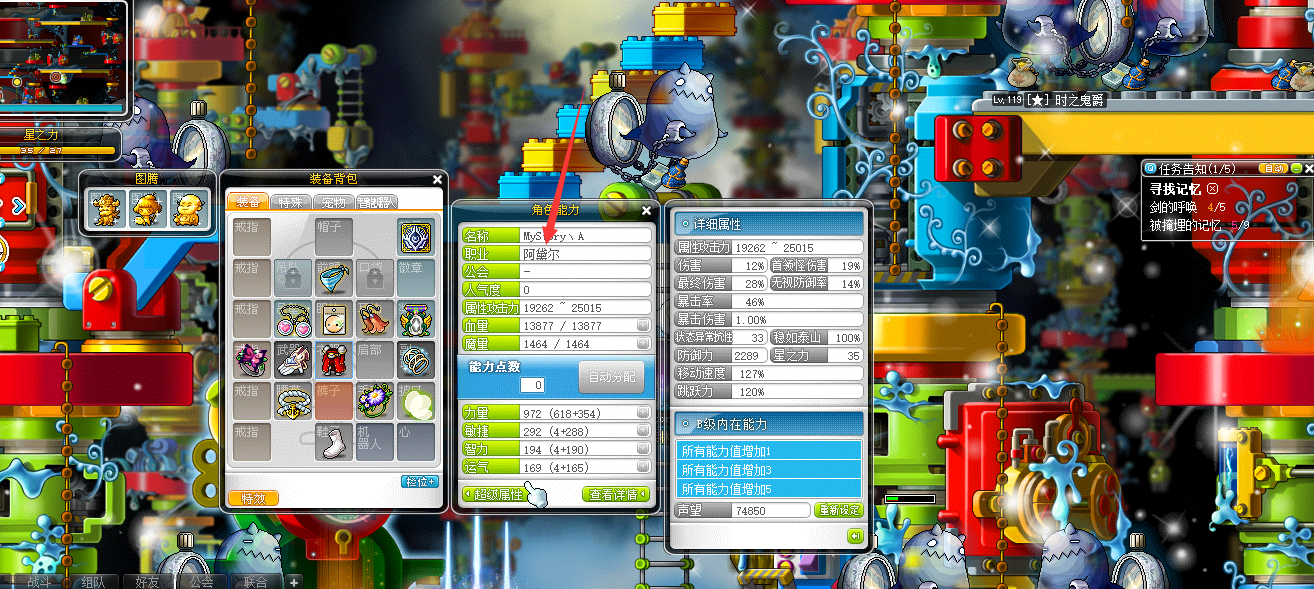The height and width of the screenshot is (589, 1314).
Task: Click the red robe outfit item
Action: coord(334,360)
